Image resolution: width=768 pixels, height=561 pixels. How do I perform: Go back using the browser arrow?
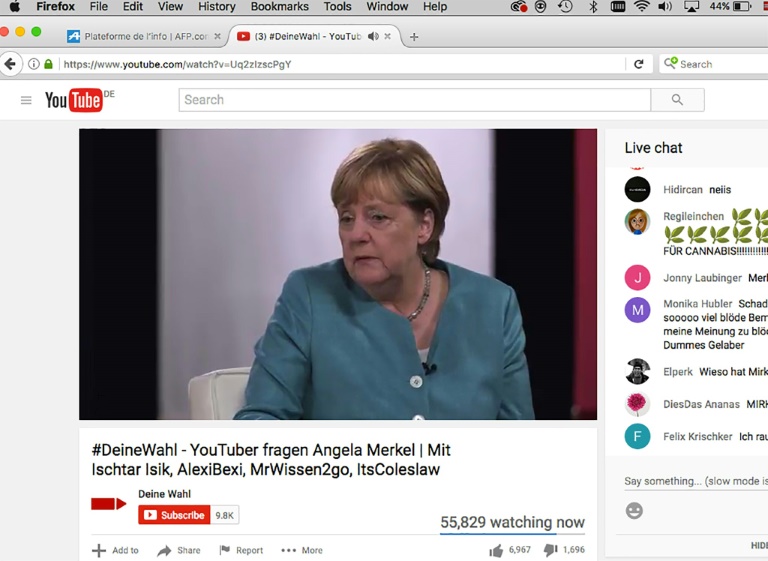(x=11, y=64)
